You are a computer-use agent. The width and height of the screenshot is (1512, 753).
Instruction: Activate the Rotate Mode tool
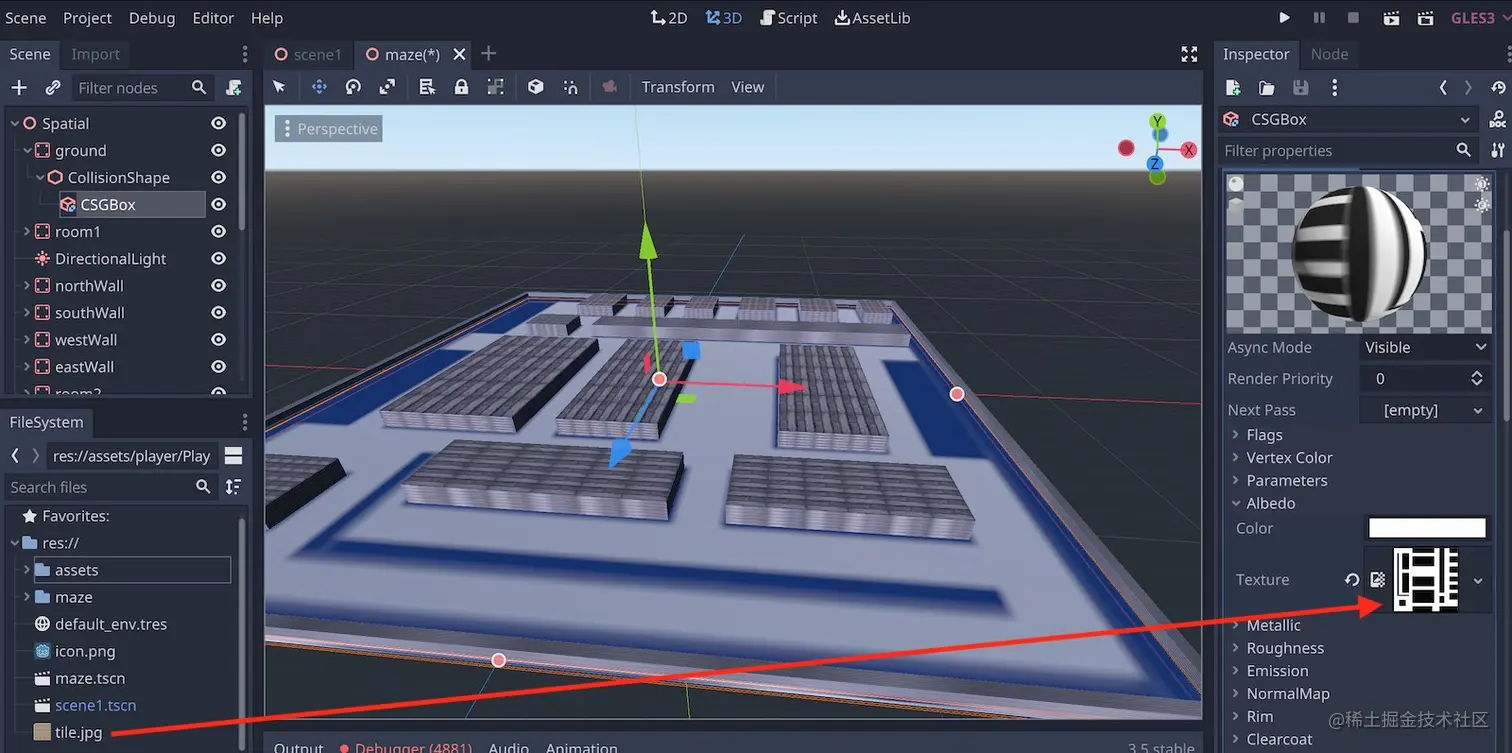(353, 87)
